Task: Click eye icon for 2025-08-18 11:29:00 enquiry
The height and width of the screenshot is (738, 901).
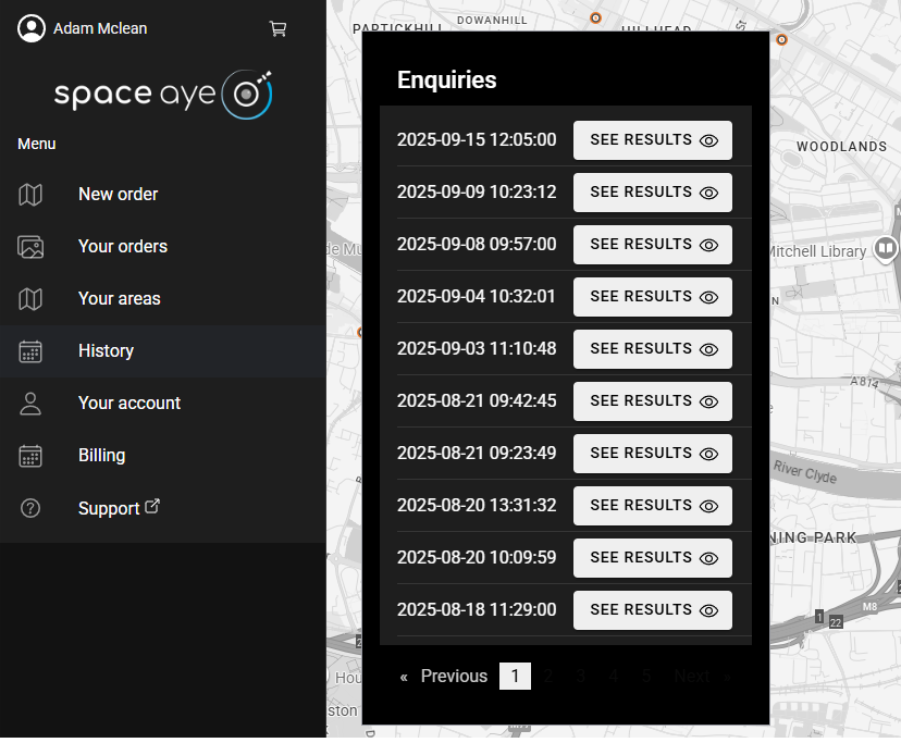Action: [x=709, y=610]
